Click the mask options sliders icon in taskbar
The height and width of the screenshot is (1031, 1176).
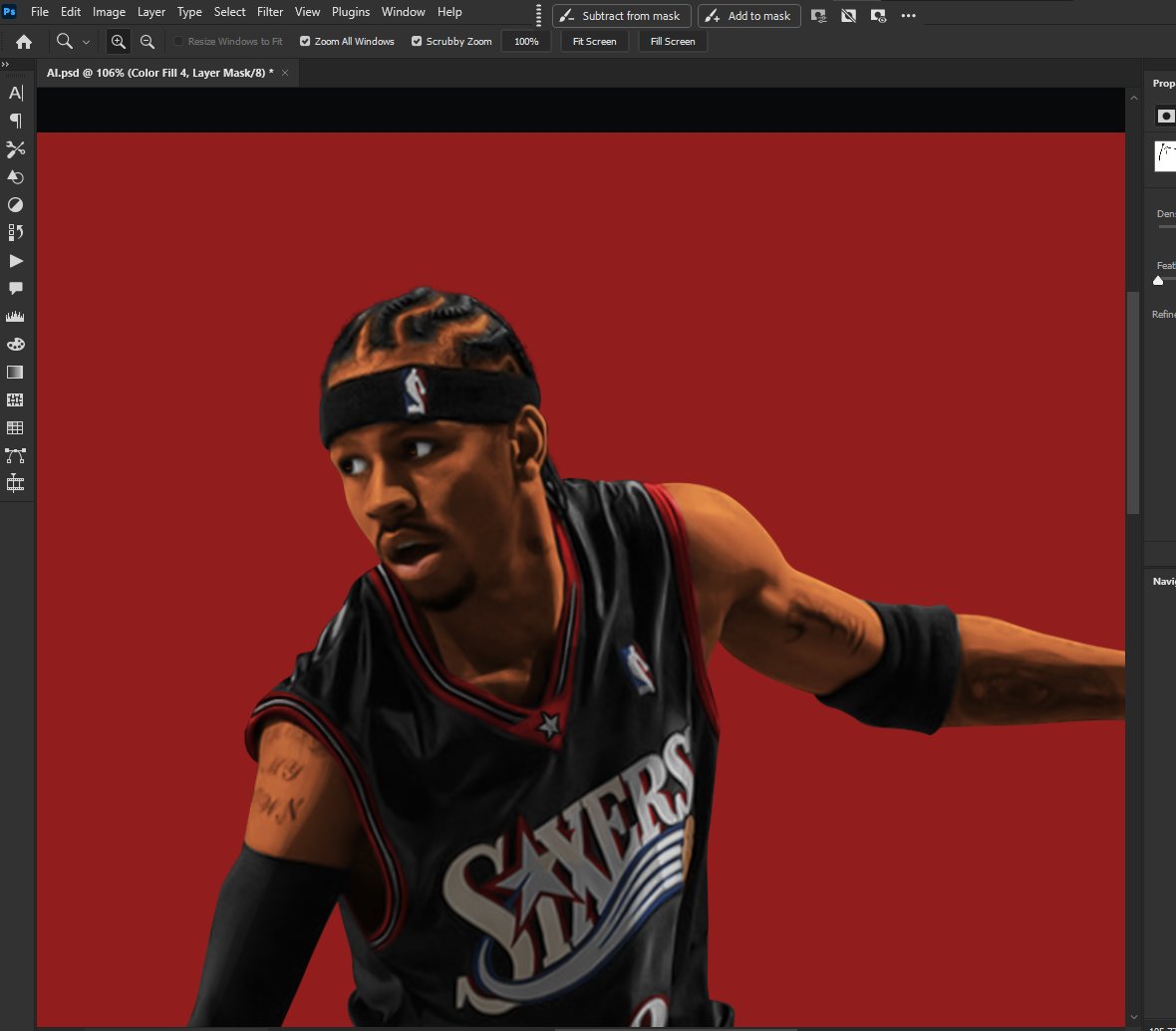point(819,16)
